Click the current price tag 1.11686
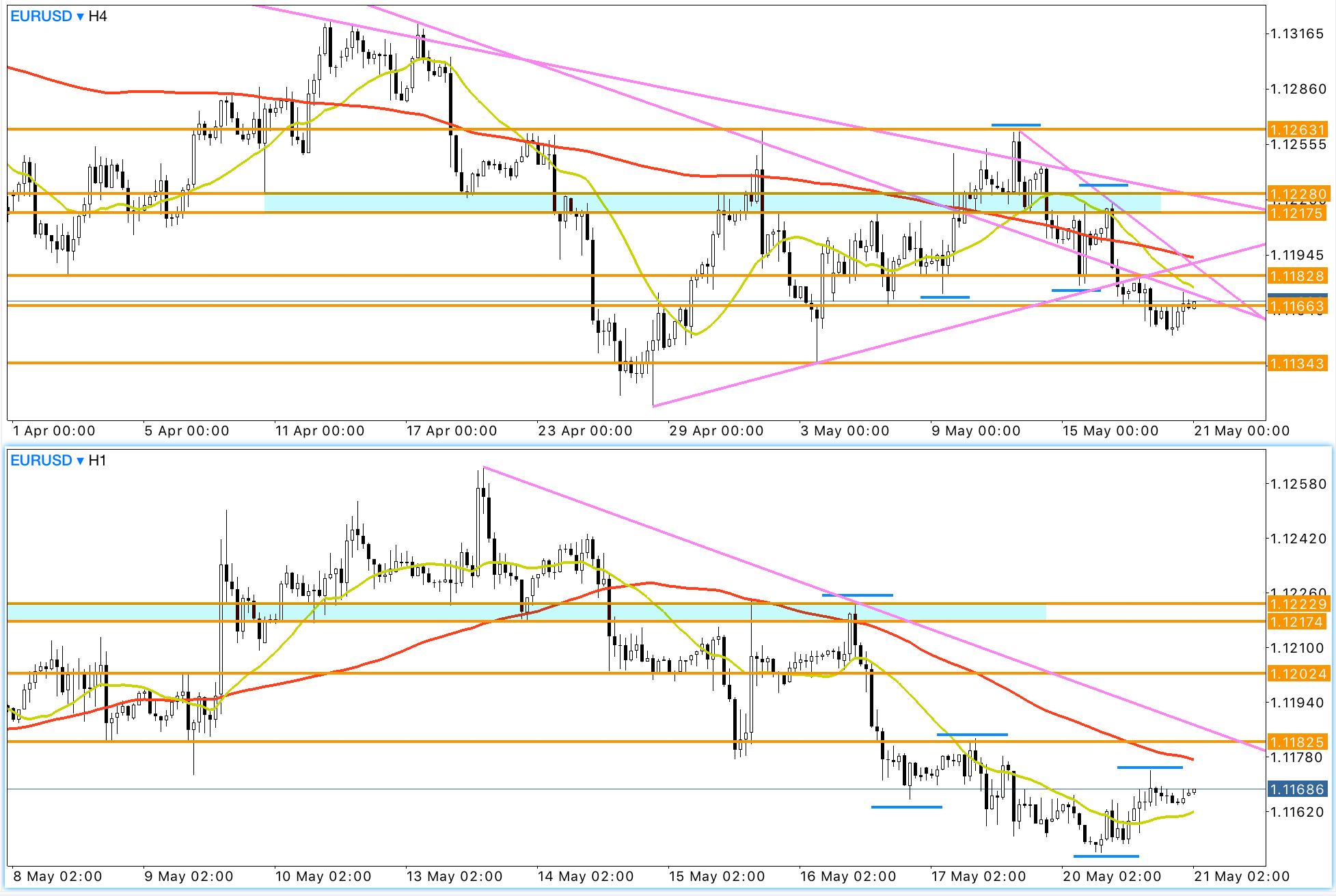Image resolution: width=1336 pixels, height=896 pixels. coord(1297,789)
